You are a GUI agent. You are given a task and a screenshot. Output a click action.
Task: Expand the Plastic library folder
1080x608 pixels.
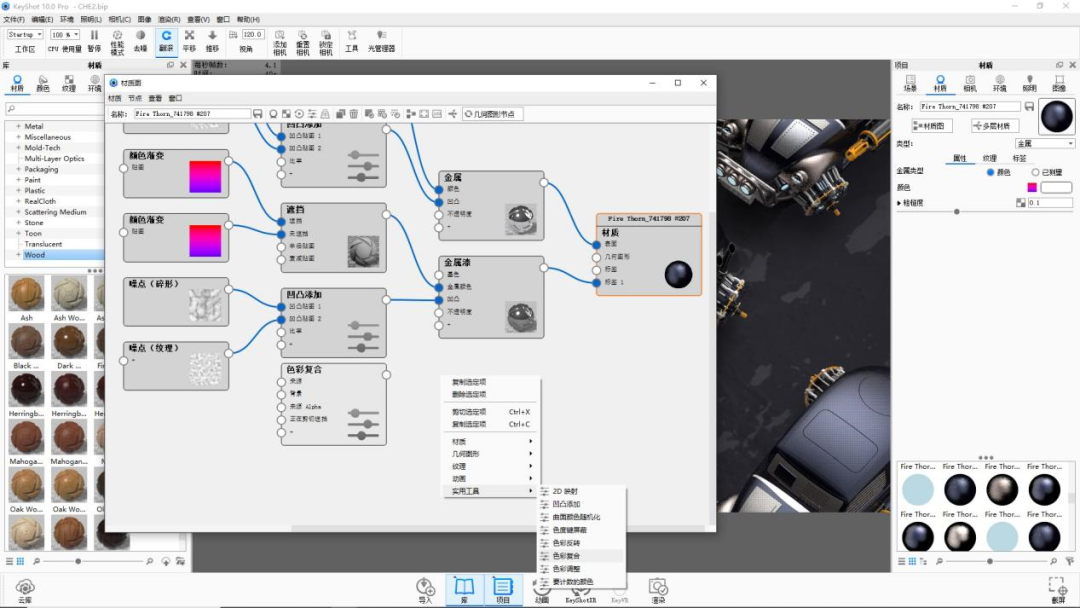pyautogui.click(x=19, y=190)
